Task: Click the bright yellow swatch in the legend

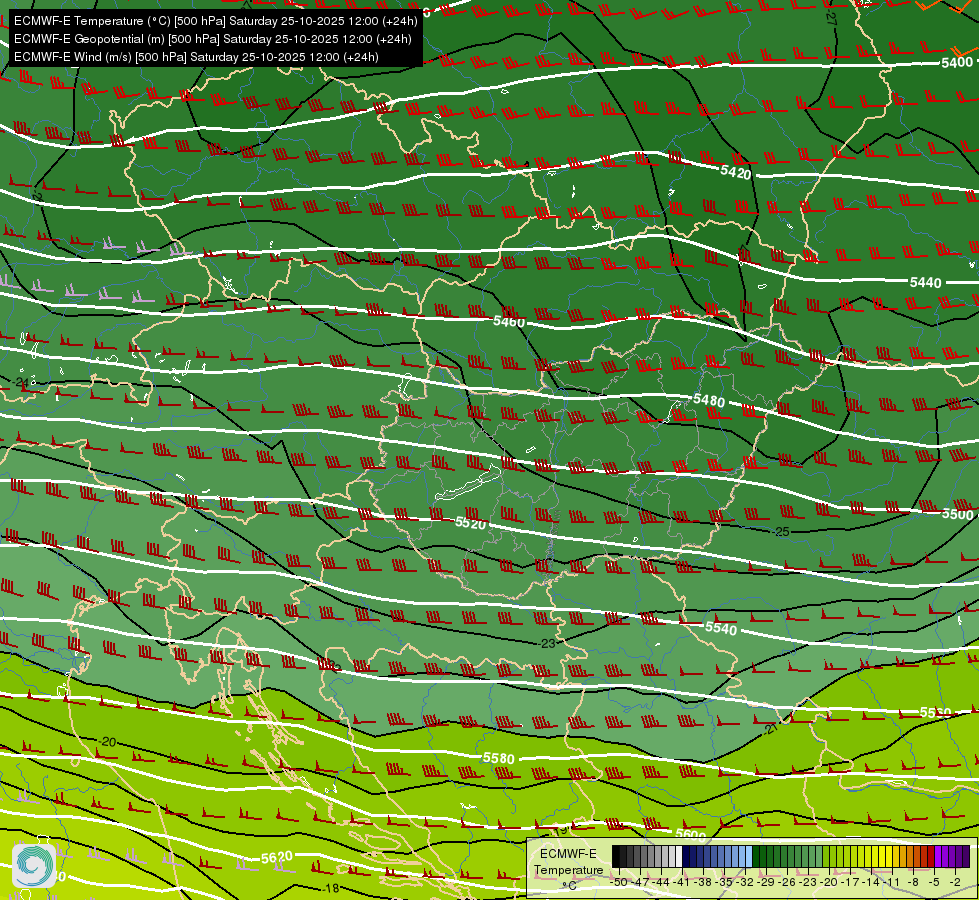Action: tap(889, 856)
